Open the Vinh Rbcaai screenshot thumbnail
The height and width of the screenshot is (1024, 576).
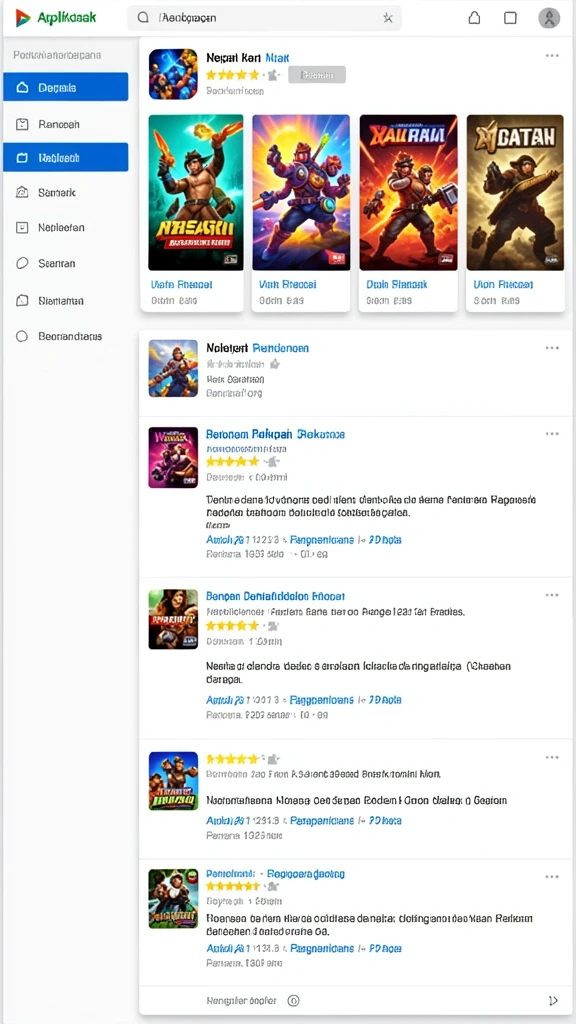click(301, 193)
